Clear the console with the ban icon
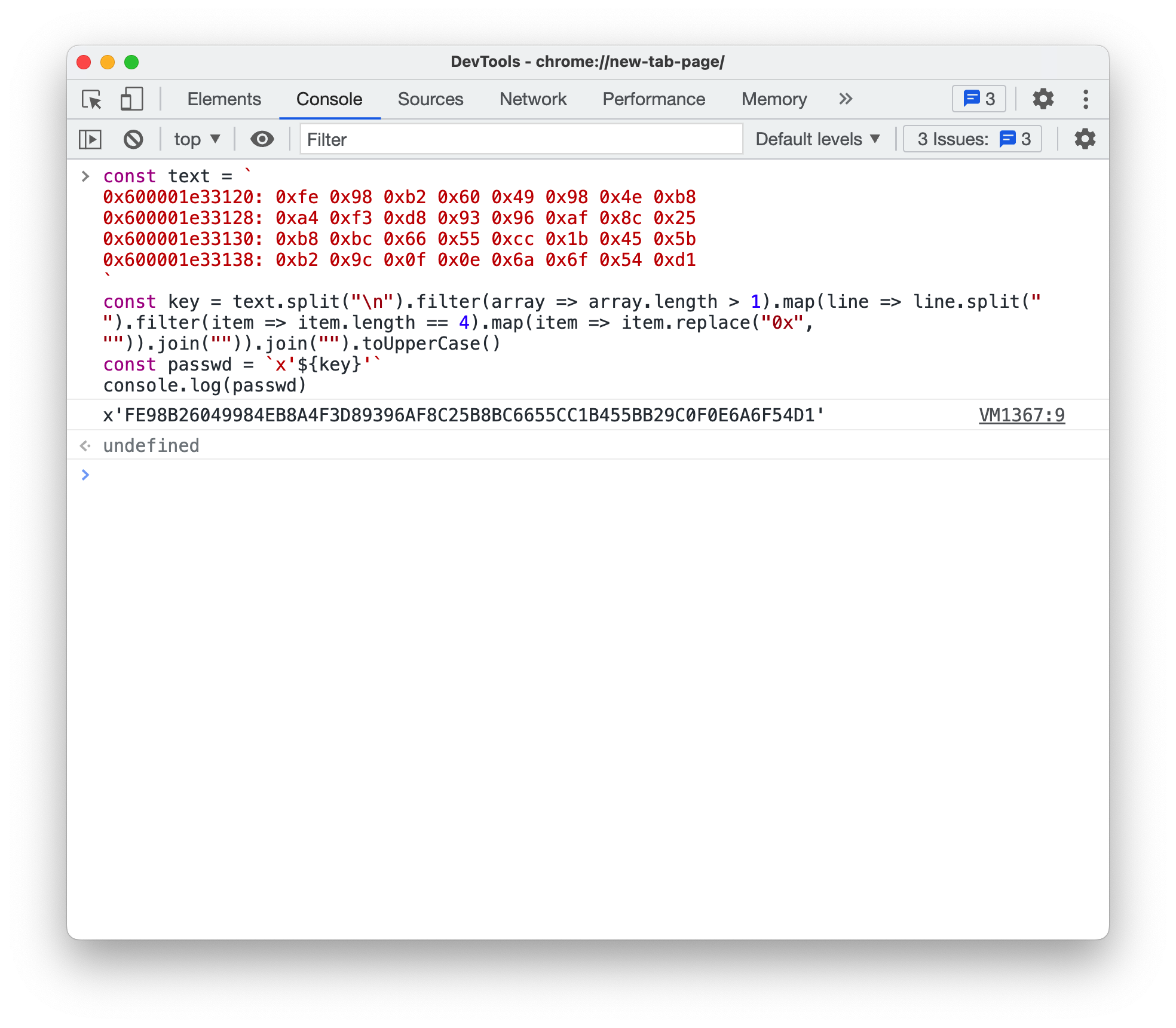The height and width of the screenshot is (1028, 1176). 133,139
